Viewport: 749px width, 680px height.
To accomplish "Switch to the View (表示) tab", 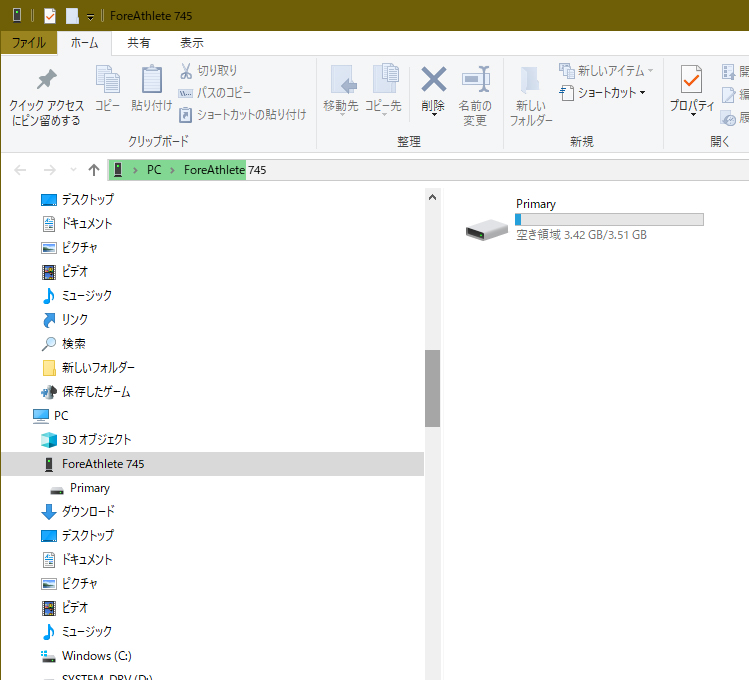I will pos(192,43).
